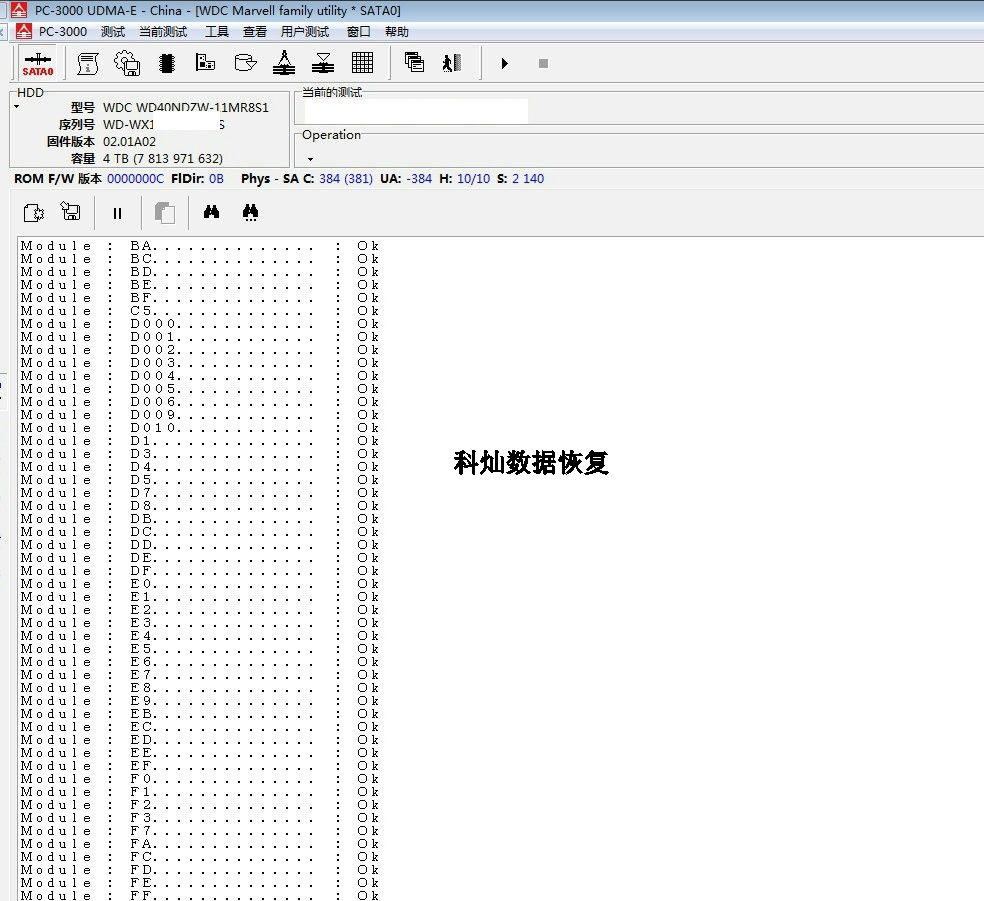
Task: Click the gray stop button
Action: click(x=543, y=63)
